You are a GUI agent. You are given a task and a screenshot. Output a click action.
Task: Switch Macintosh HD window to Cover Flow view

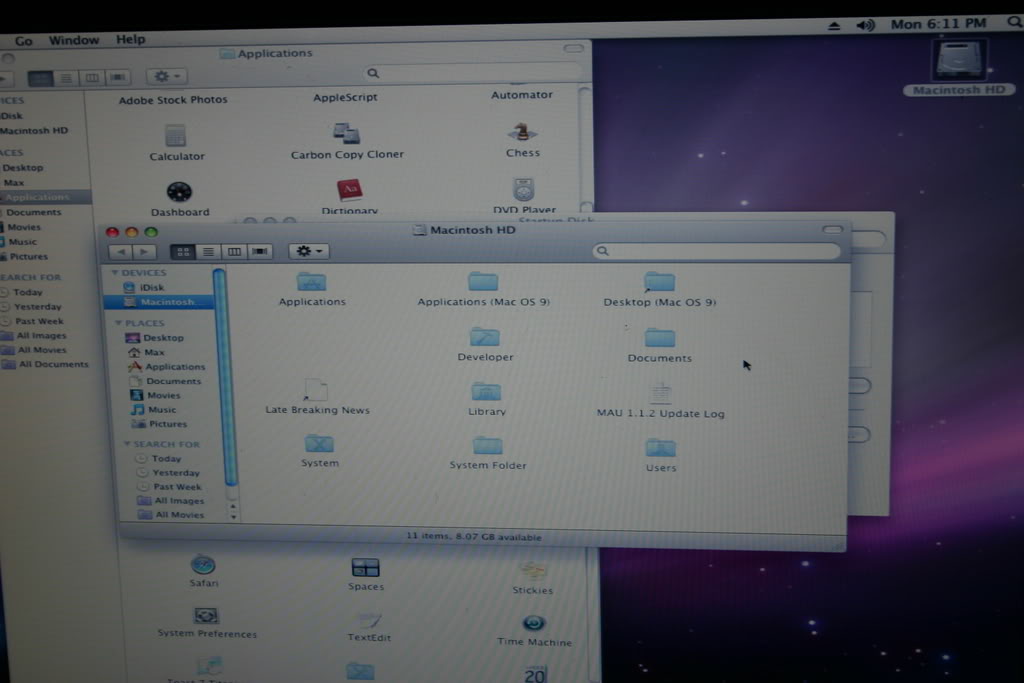click(x=260, y=251)
